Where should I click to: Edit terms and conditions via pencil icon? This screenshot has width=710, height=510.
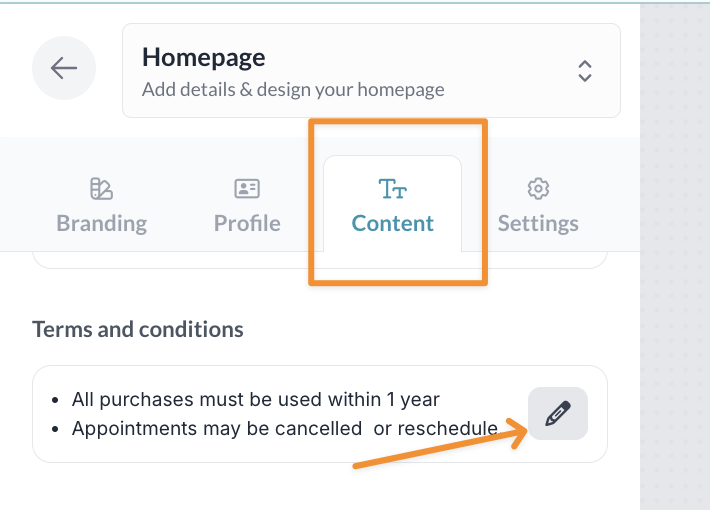point(558,413)
